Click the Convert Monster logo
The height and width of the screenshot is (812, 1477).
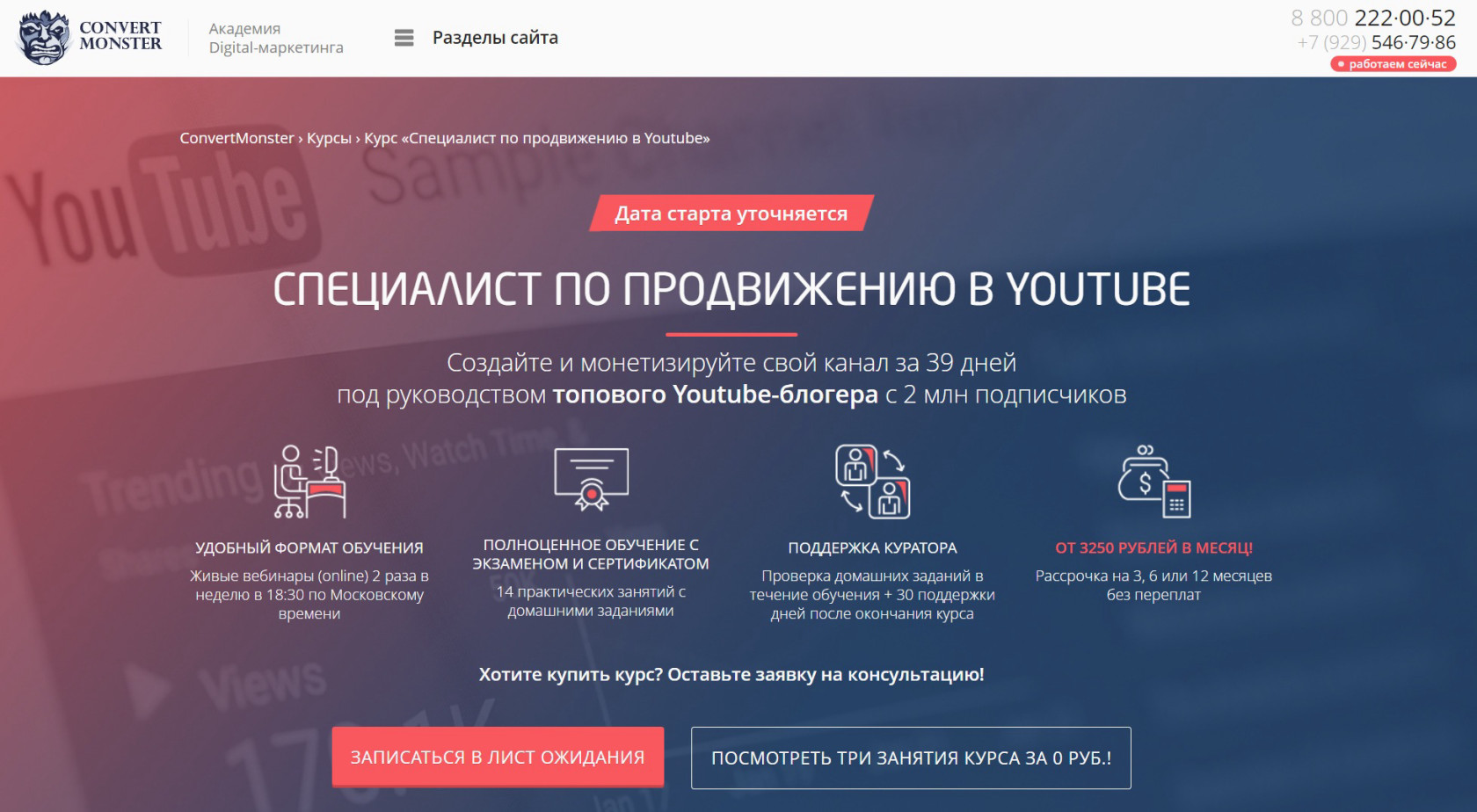(90, 38)
